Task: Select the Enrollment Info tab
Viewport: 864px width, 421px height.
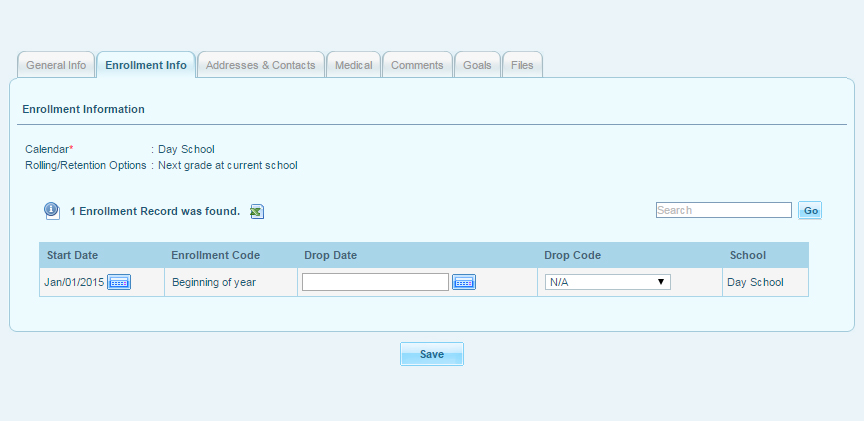Action: (146, 65)
